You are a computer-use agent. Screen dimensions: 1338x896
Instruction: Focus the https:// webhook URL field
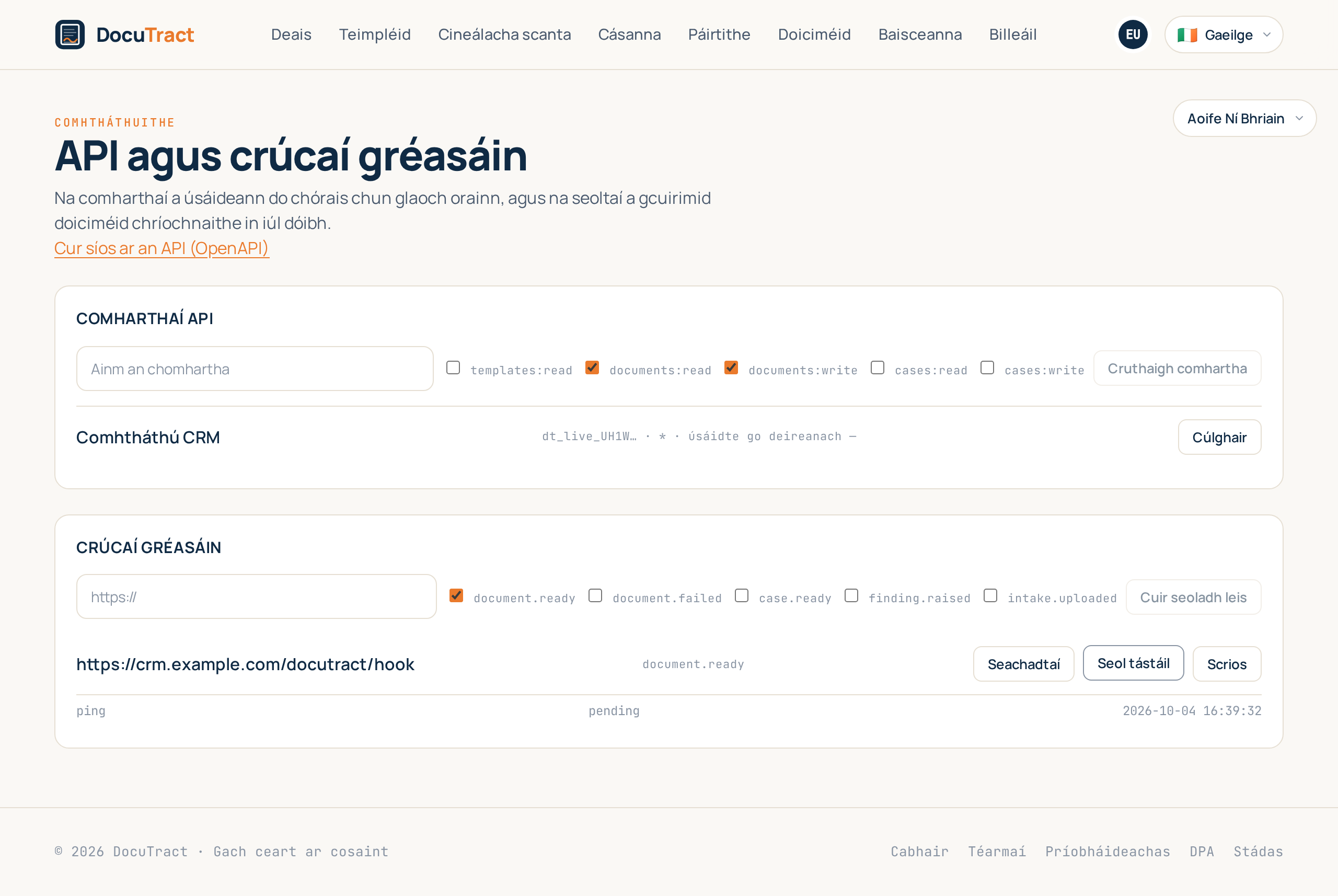[257, 596]
